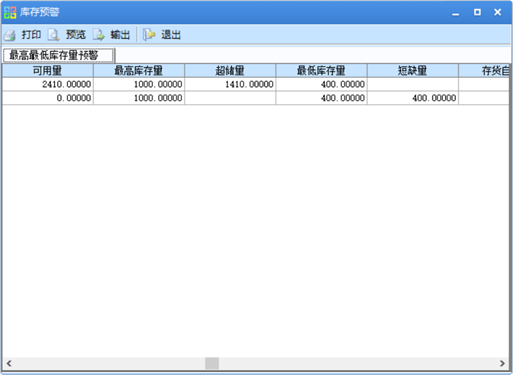Screen dimensions: 513x375
Task: Click the horizontal scrollbar right arrow
Action: point(502,363)
